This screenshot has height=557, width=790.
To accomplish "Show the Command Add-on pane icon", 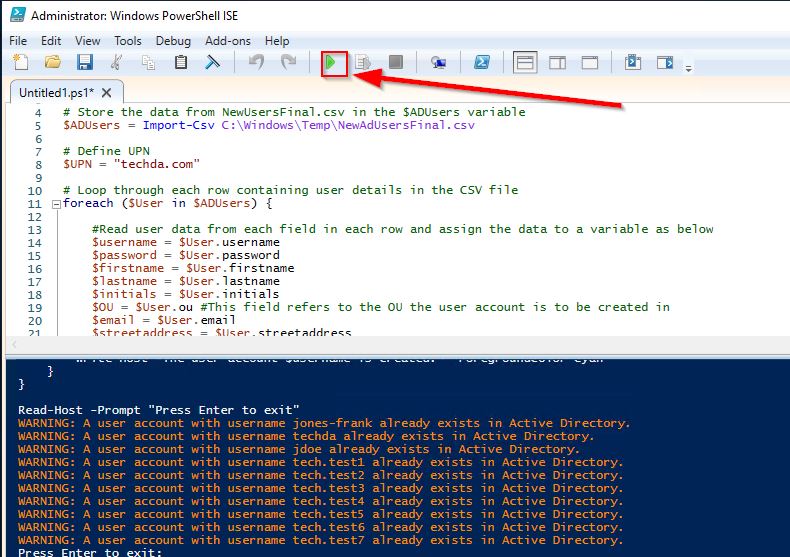I will 665,62.
